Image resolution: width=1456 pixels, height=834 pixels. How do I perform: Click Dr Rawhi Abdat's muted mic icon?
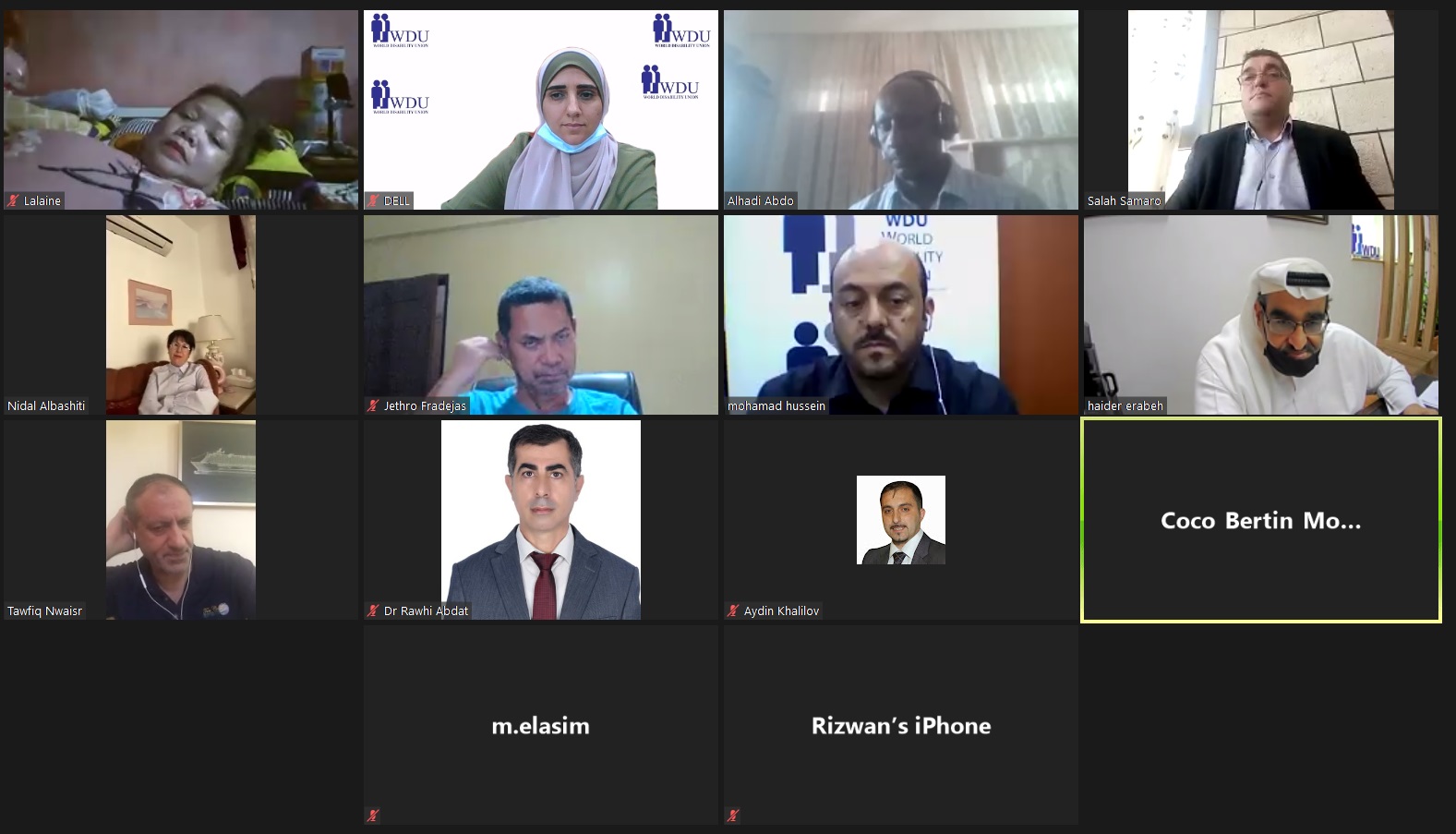[x=373, y=610]
